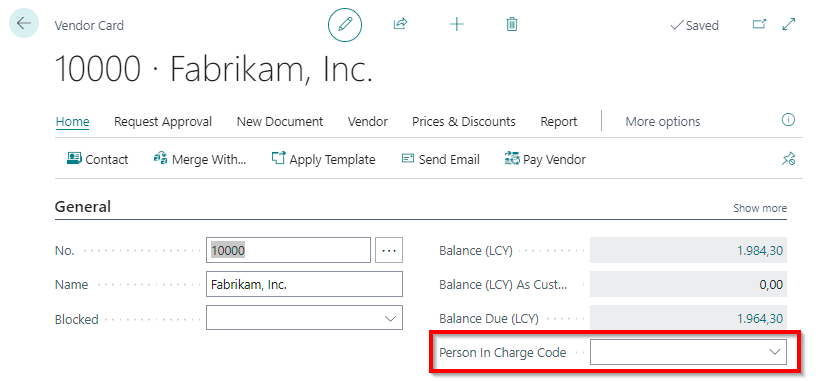Click Merge With... action
This screenshot has height=381, width=835.
pyautogui.click(x=200, y=159)
